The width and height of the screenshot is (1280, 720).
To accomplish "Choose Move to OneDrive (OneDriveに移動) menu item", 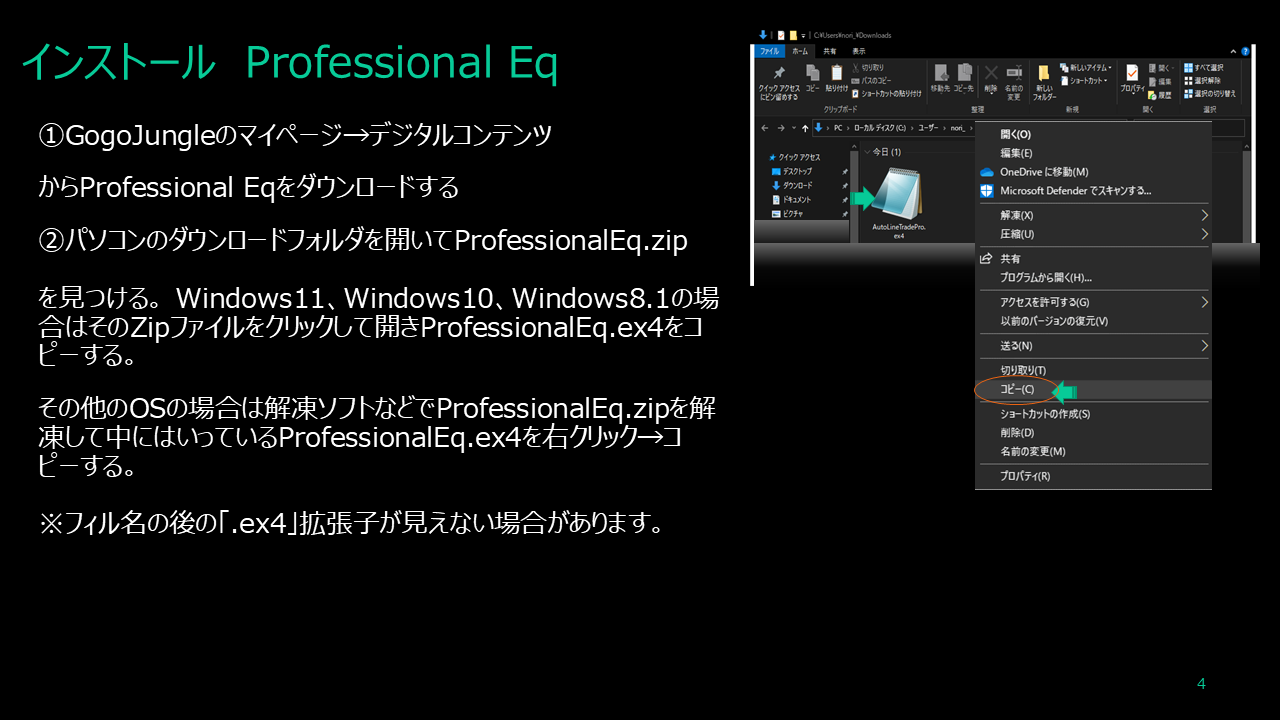I will pyautogui.click(x=1093, y=172).
